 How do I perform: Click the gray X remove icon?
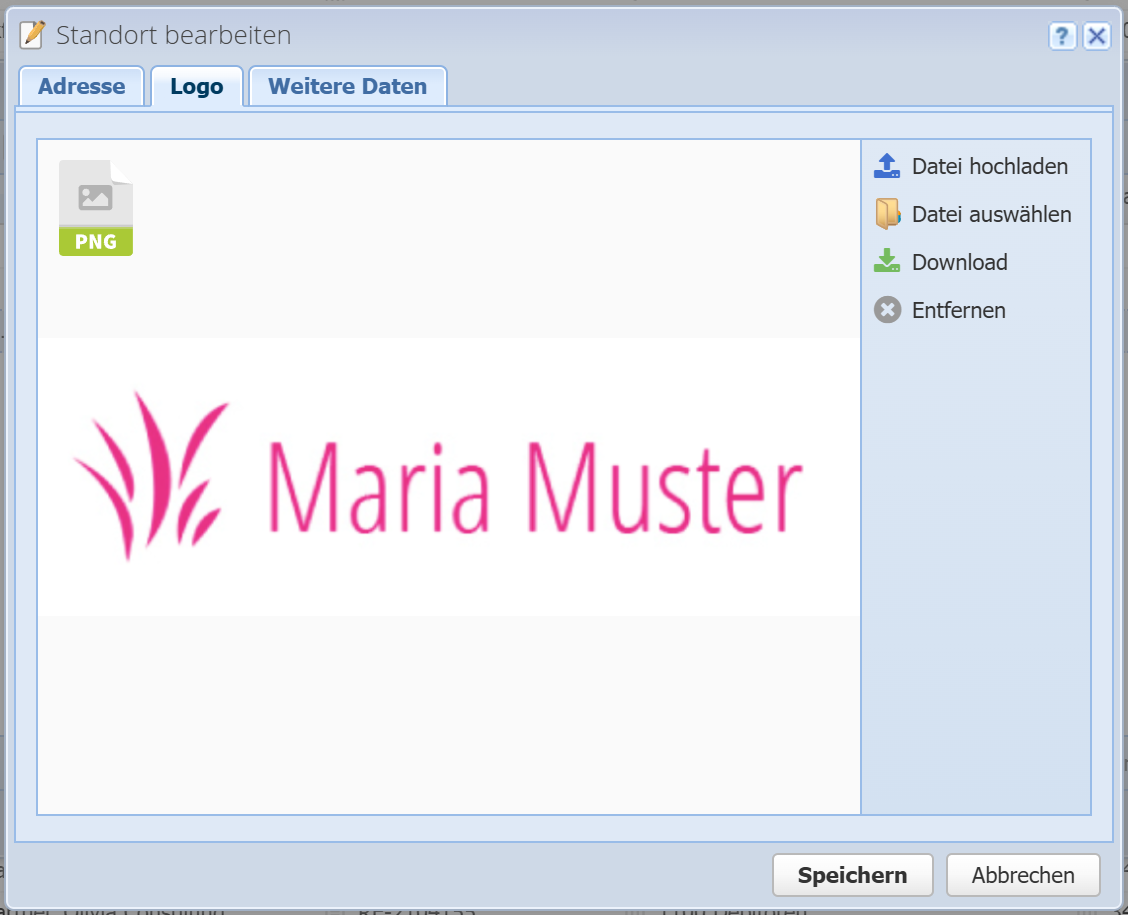886,310
